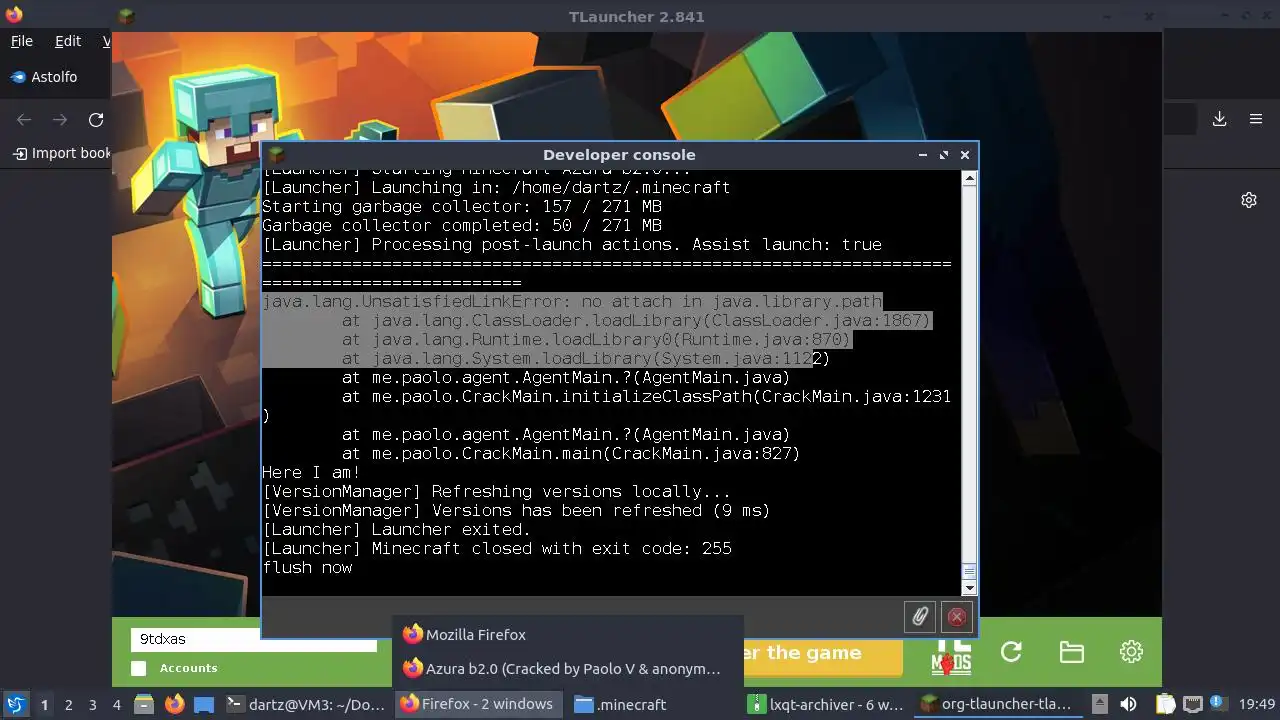Click the username field containing 9tdxas

click(x=253, y=639)
